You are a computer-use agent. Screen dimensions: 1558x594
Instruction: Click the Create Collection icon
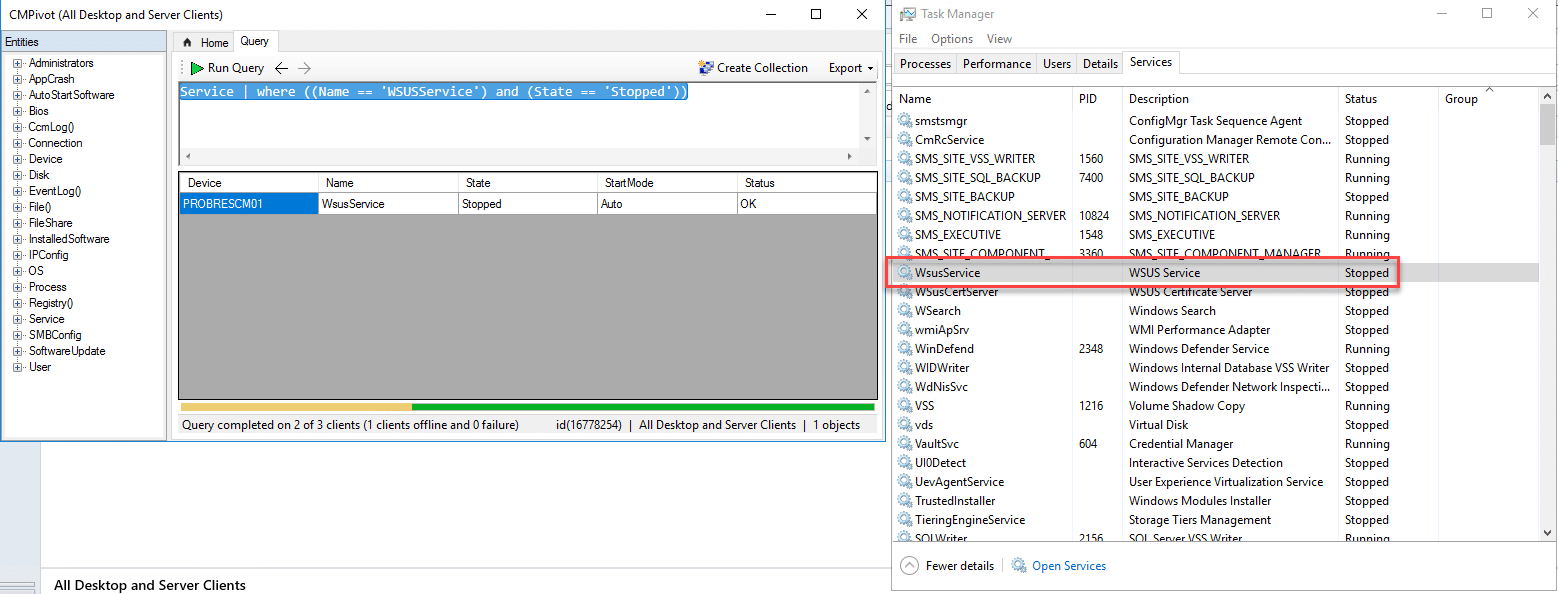click(x=706, y=68)
